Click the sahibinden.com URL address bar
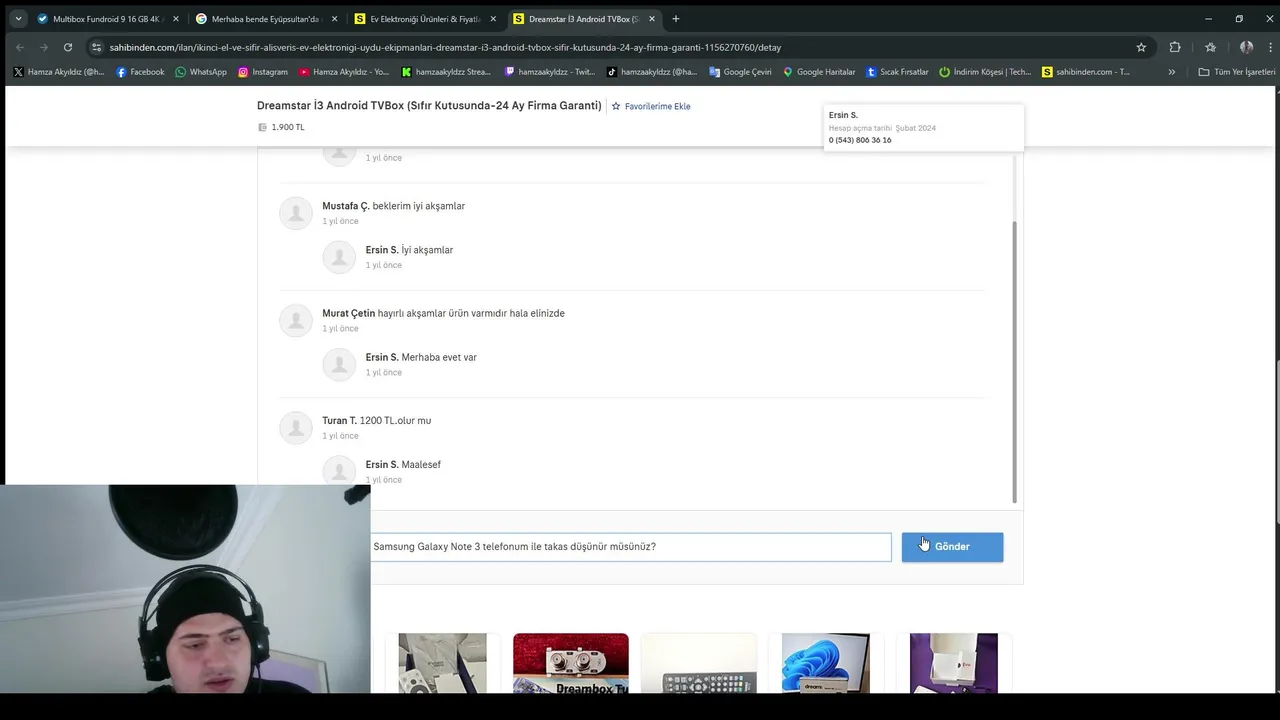 (445, 47)
